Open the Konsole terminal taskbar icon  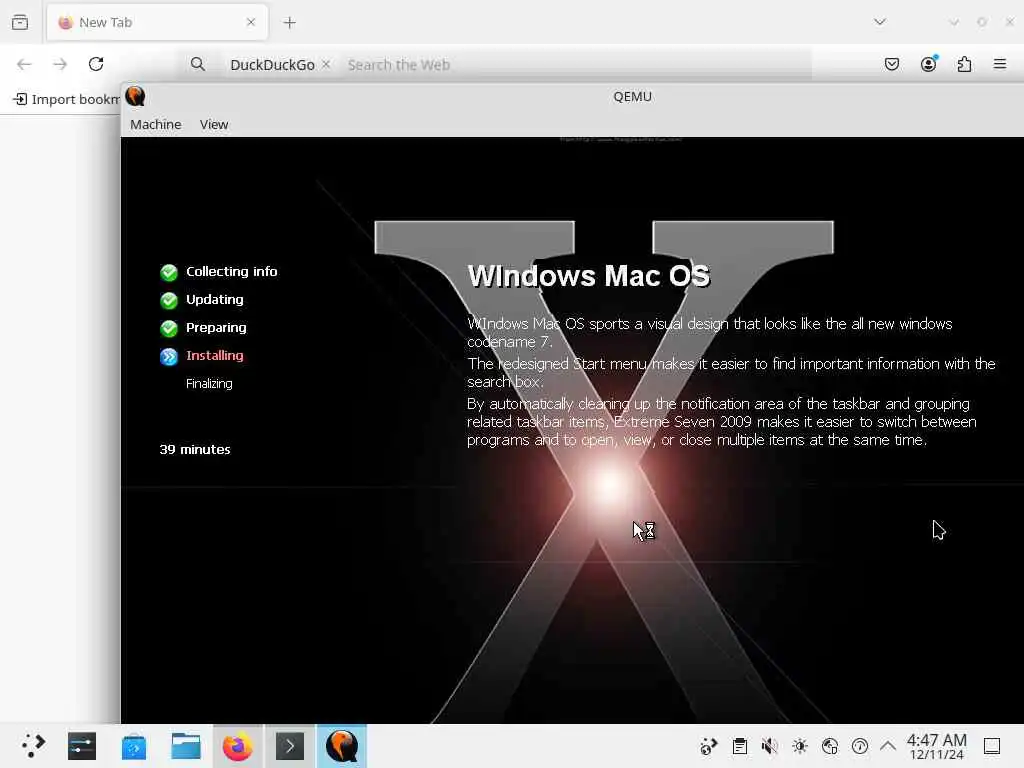point(290,746)
